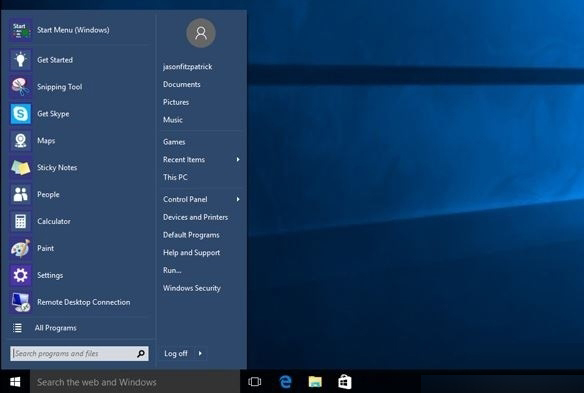
Task: Click the Paint text label
Action: pyautogui.click(x=45, y=248)
